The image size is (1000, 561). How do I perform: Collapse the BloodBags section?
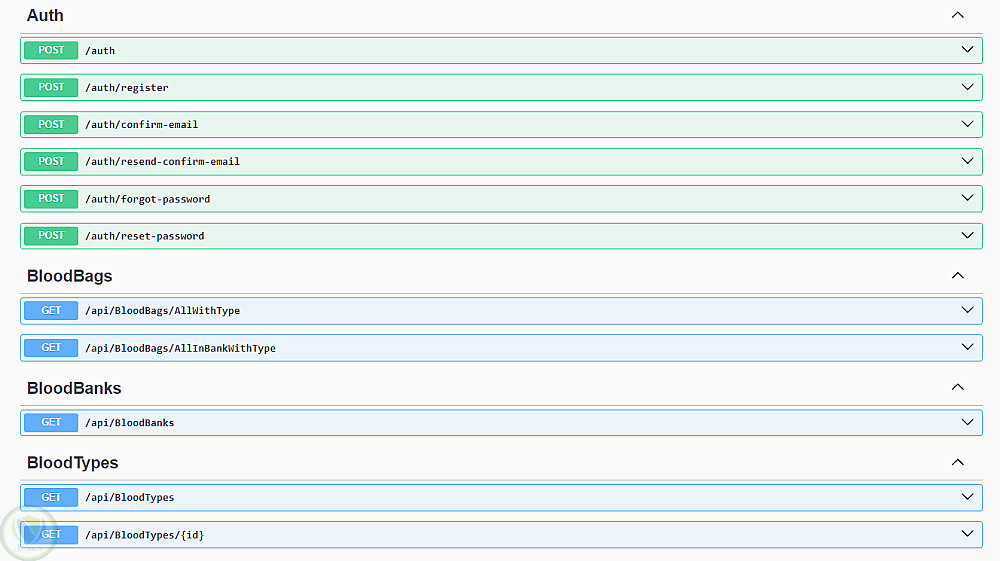pos(957,275)
